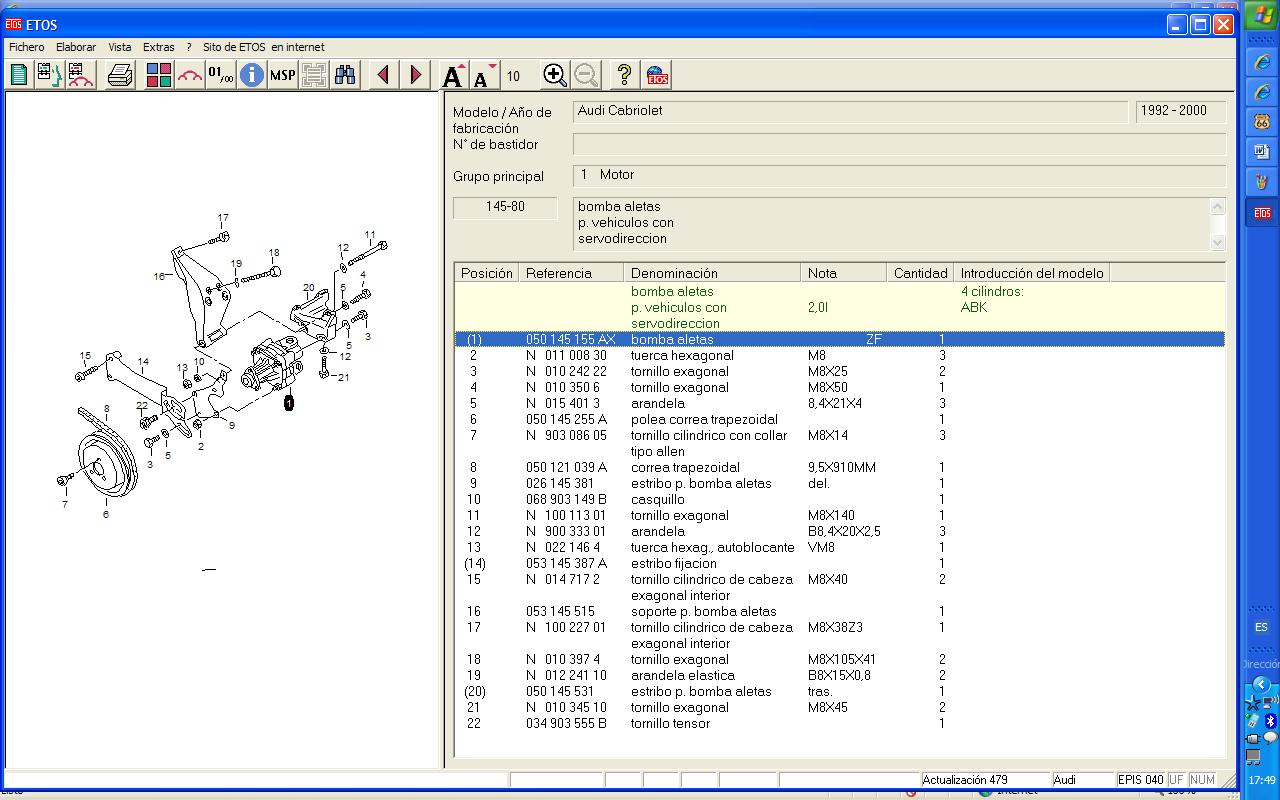The height and width of the screenshot is (800, 1280).
Task: Open the Extras menu
Action: click(x=158, y=47)
